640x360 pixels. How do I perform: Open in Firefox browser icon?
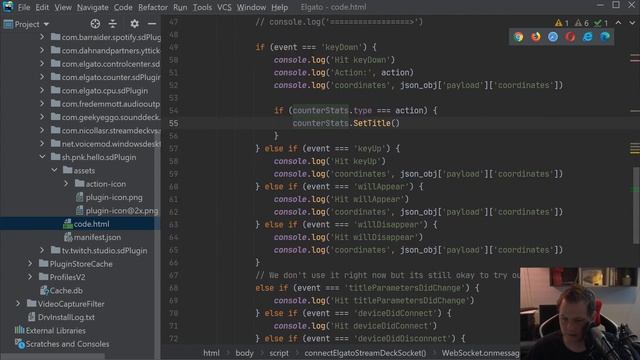click(536, 37)
